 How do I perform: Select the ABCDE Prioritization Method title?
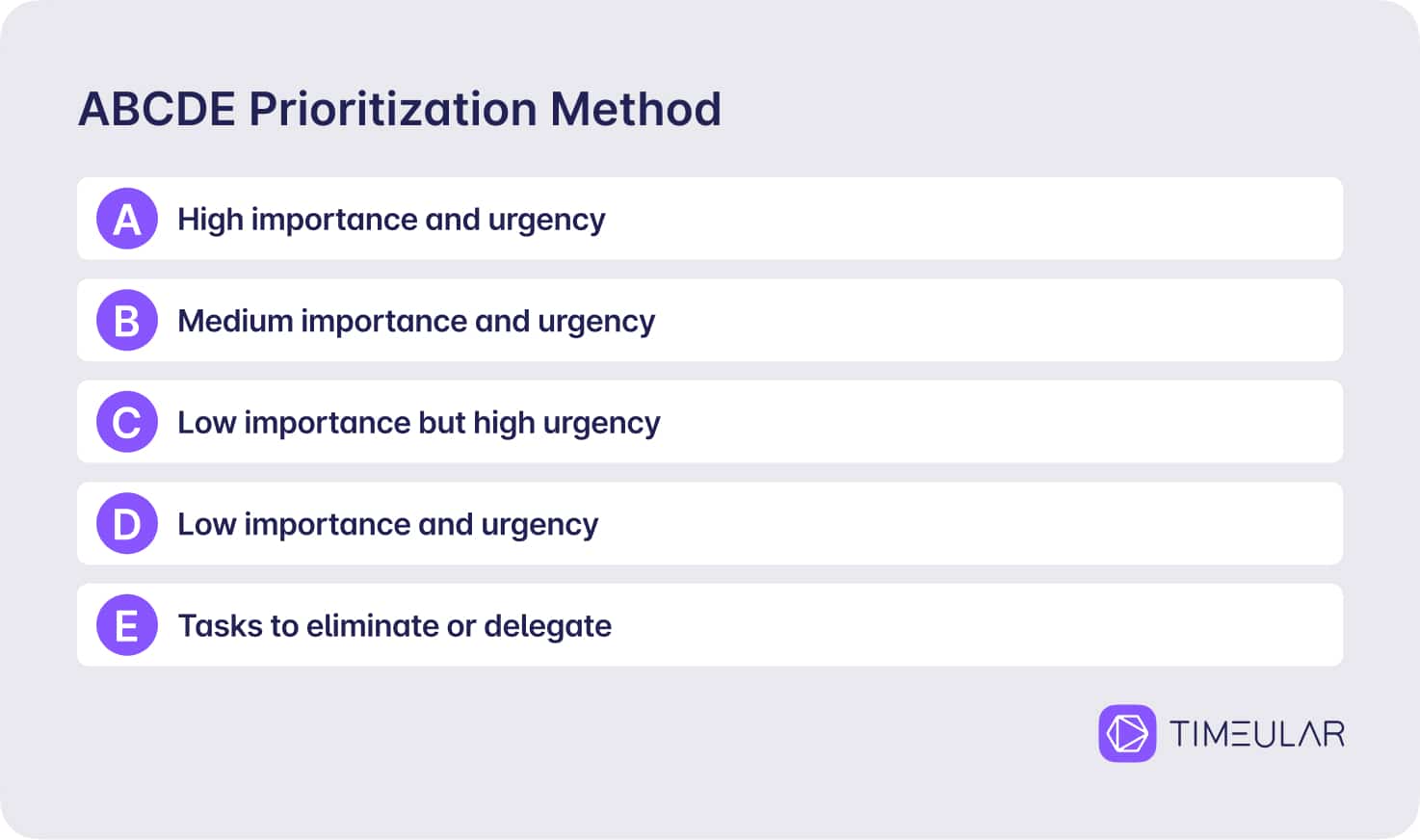pyautogui.click(x=400, y=109)
